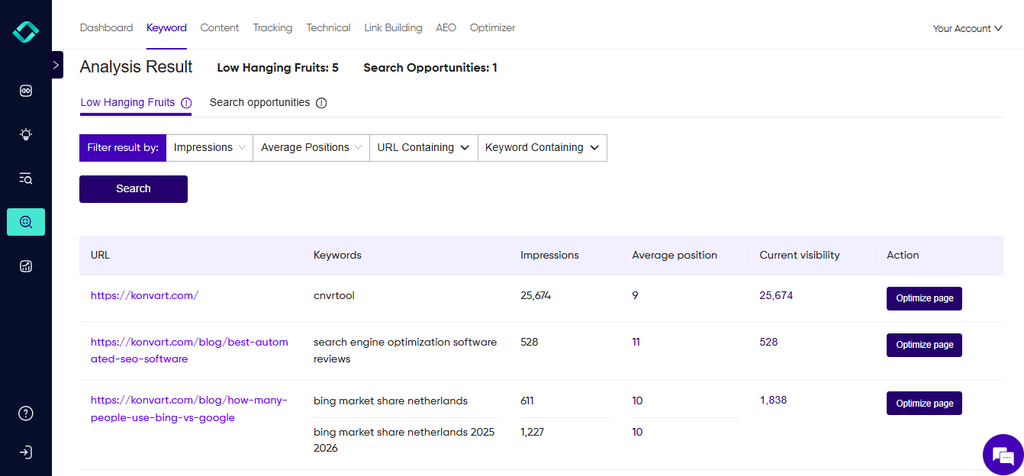Open the lightbulb ideas icon in the sidebar
1024x476 pixels.
click(25, 135)
